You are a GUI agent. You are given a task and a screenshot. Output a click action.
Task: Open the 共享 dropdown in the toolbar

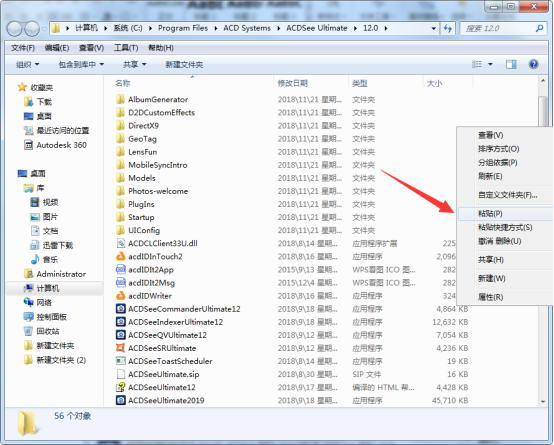135,65
